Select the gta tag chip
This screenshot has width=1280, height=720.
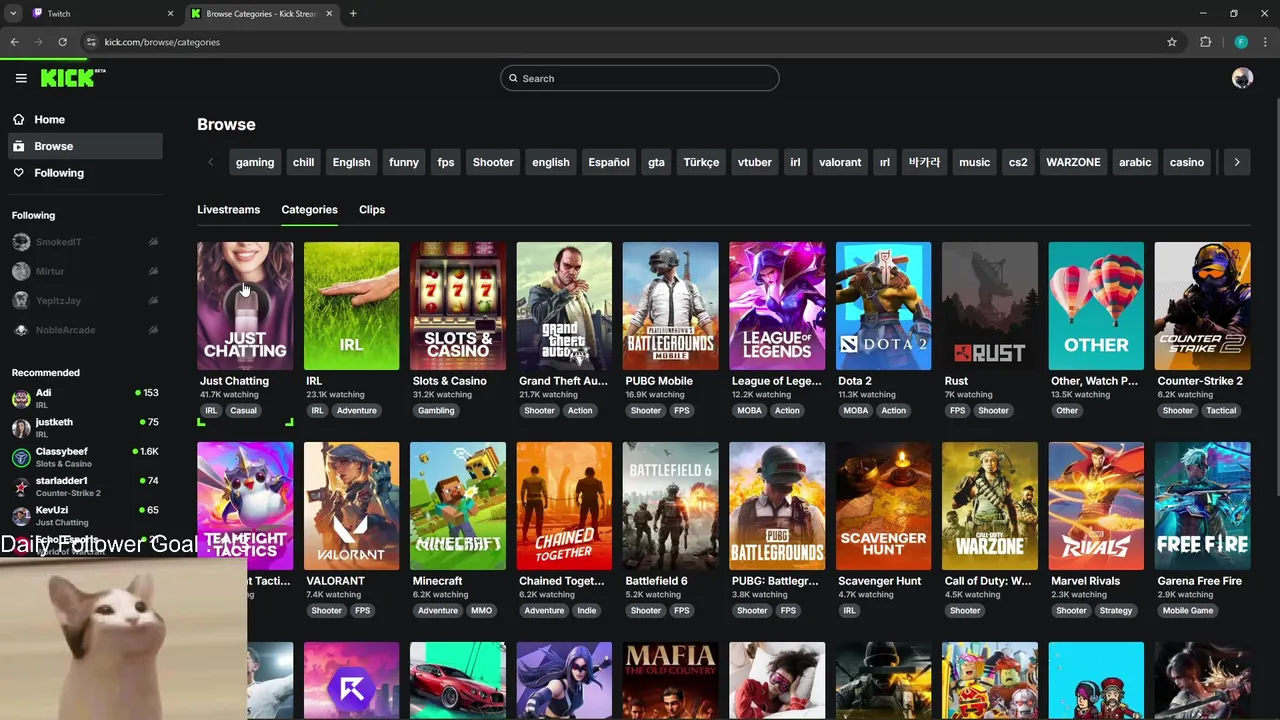coord(656,162)
